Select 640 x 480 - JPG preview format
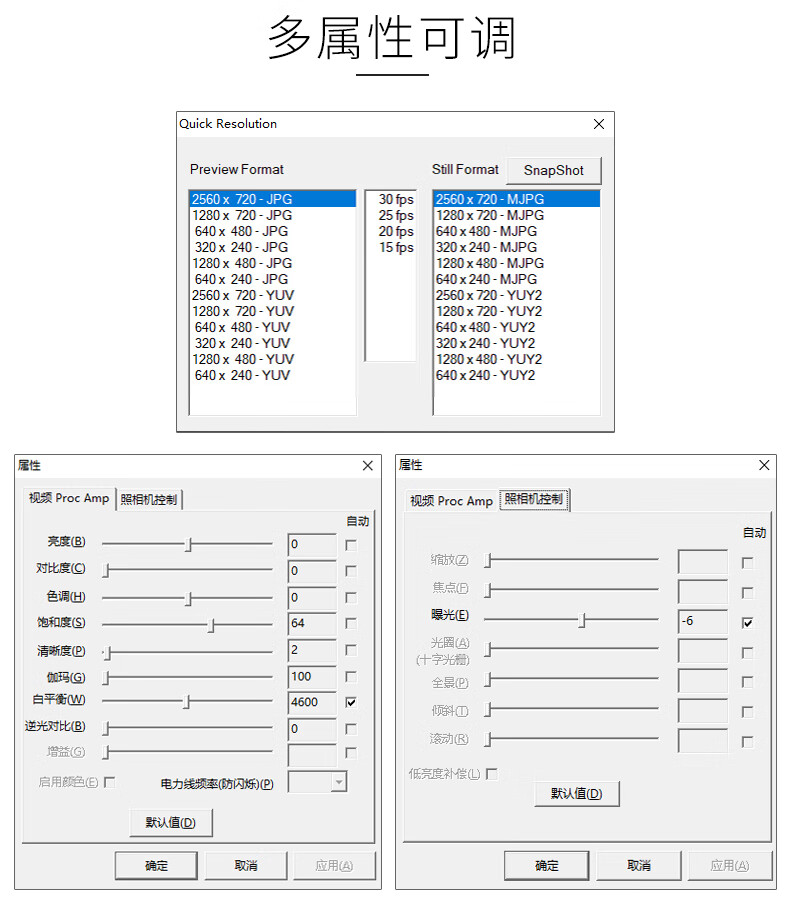This screenshot has width=790, height=911. pos(272,231)
